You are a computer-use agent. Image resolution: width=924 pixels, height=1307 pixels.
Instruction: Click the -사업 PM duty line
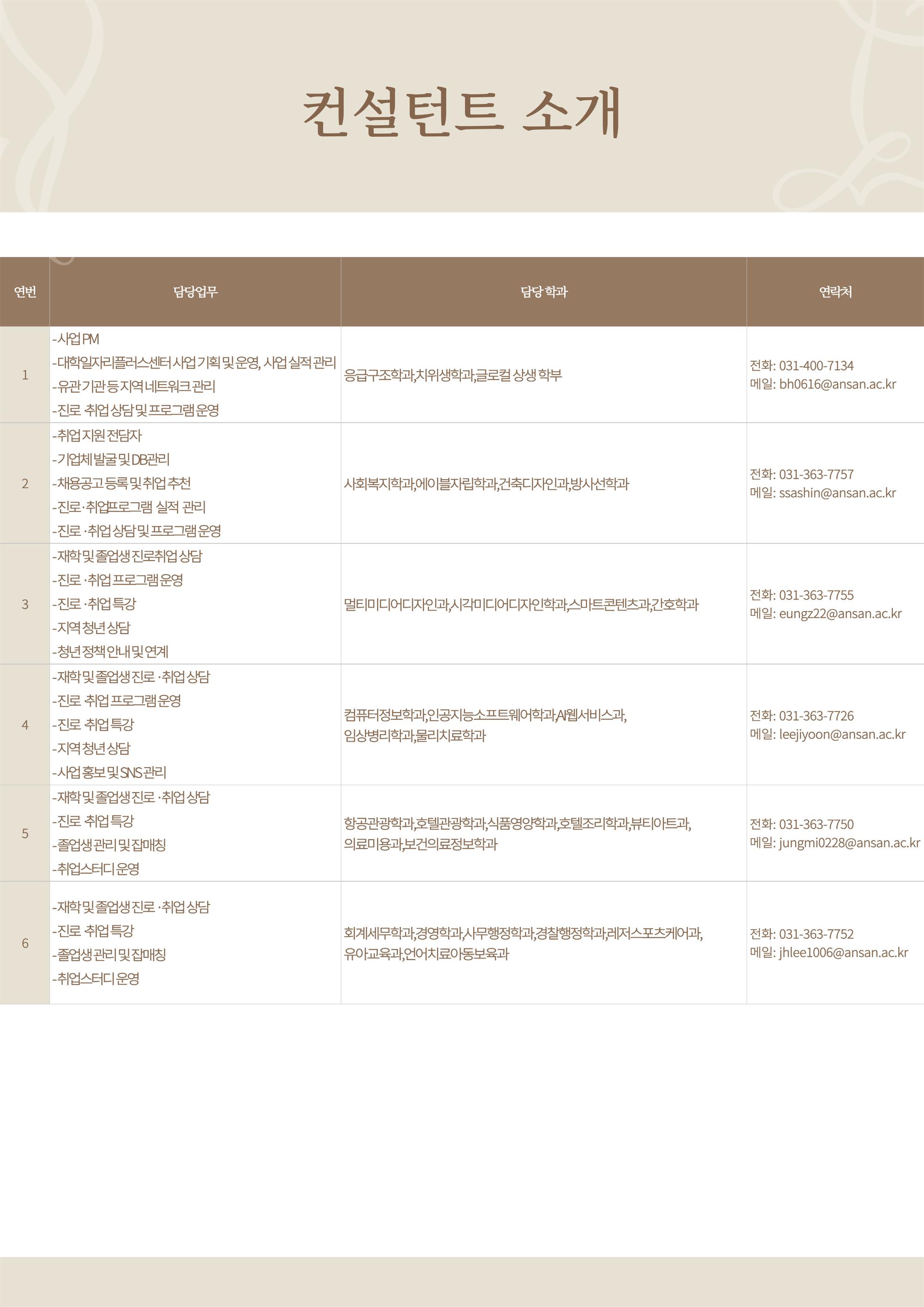(76, 339)
